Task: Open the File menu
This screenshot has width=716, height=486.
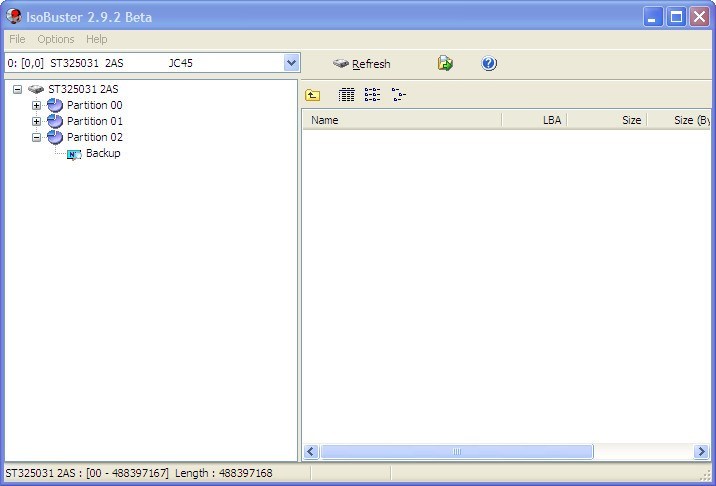Action: coord(17,39)
